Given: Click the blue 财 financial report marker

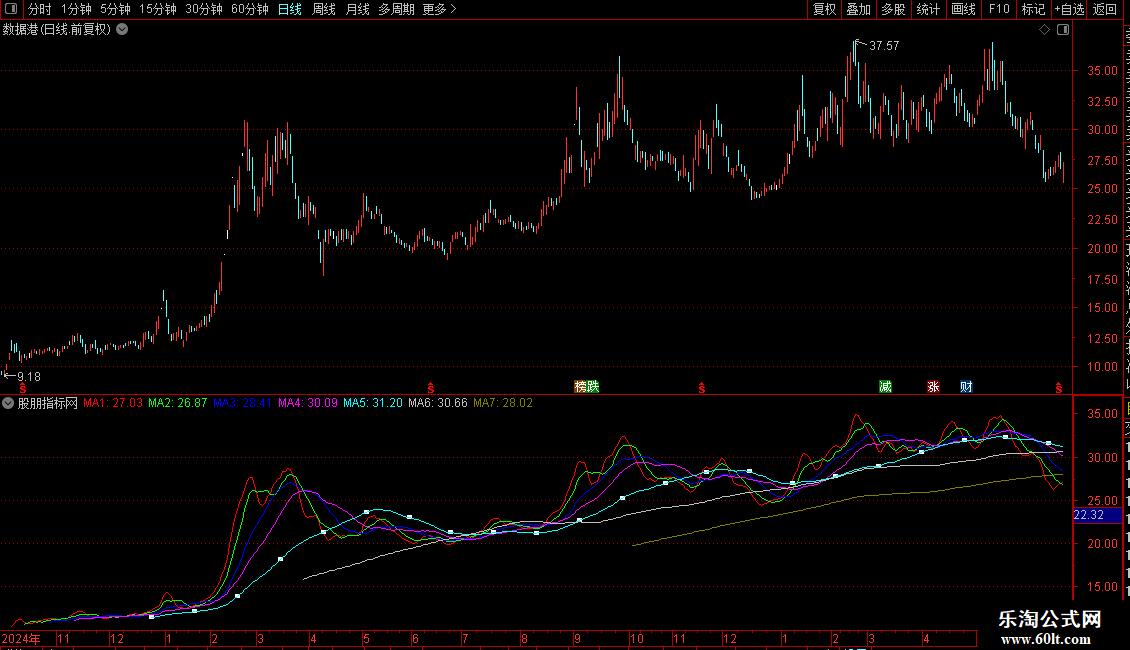Looking at the screenshot, I should click(x=966, y=387).
